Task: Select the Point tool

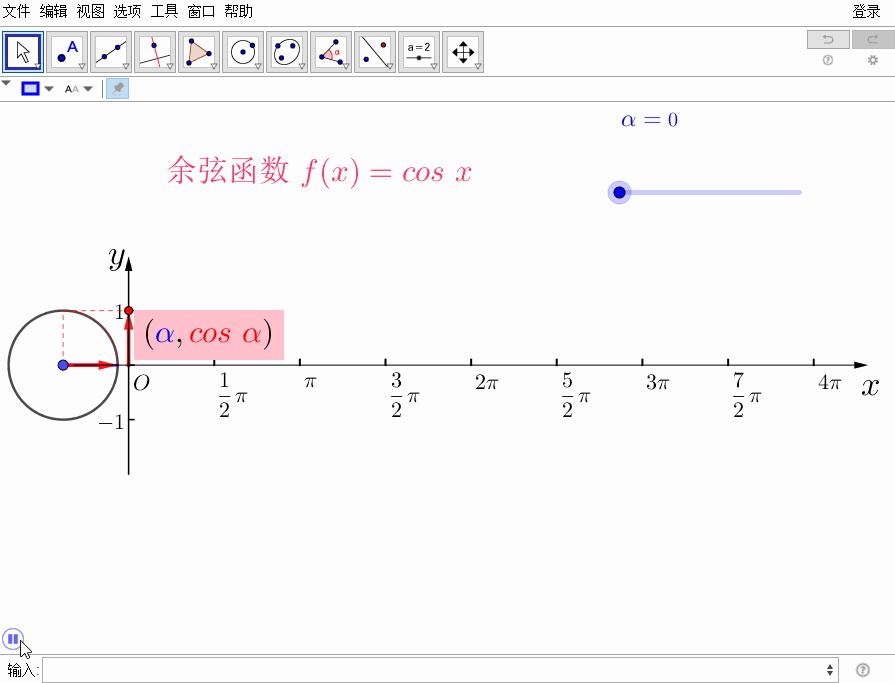Action: coord(67,51)
